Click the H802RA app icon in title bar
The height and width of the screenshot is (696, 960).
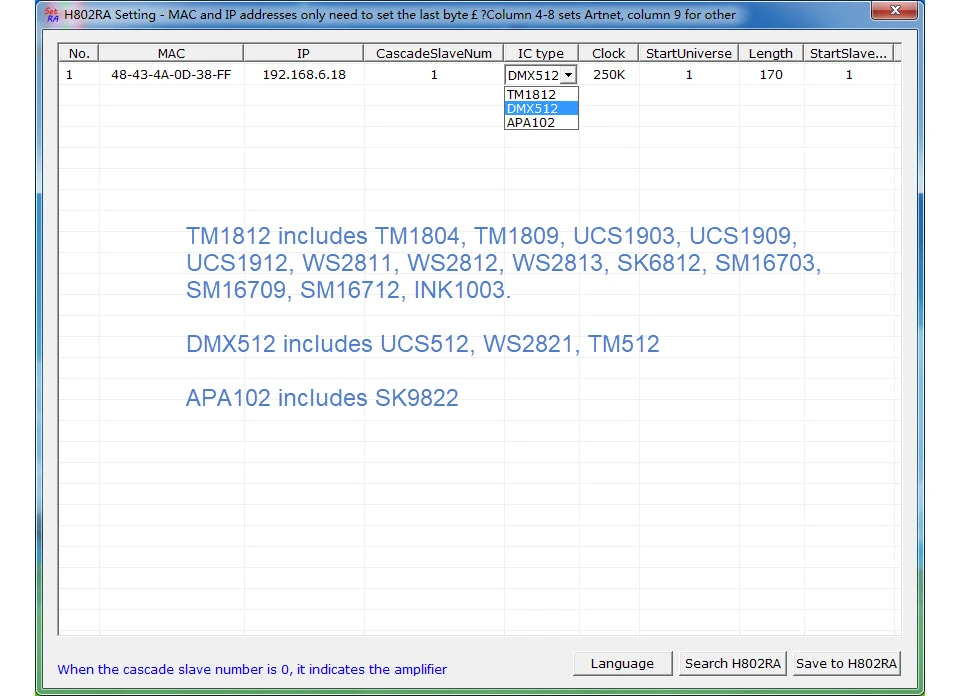52,15
